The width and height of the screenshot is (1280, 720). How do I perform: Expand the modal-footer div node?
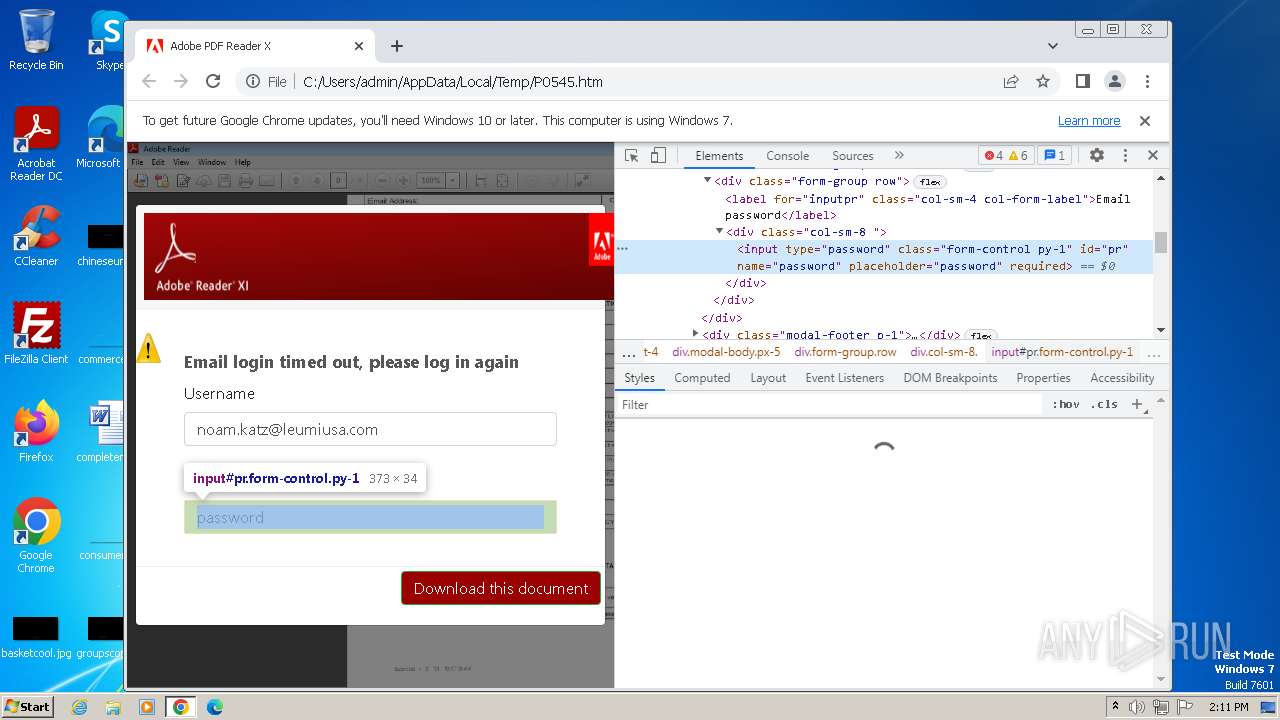[x=695, y=334]
